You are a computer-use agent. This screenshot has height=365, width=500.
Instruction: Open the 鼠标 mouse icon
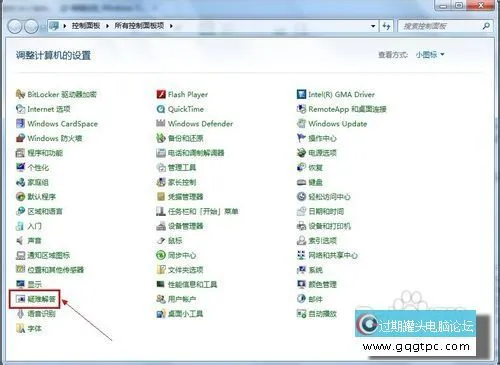[161, 240]
